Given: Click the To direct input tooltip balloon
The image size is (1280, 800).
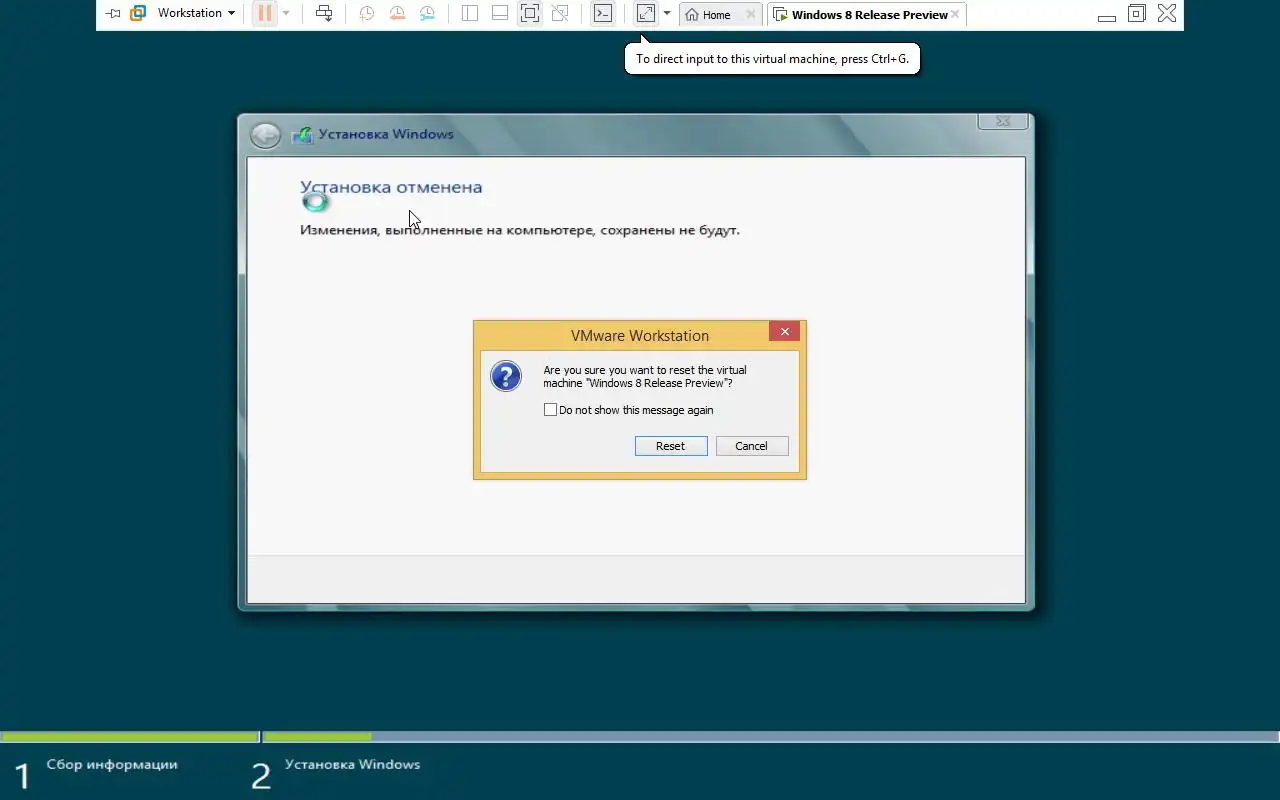Looking at the screenshot, I should (x=772, y=59).
